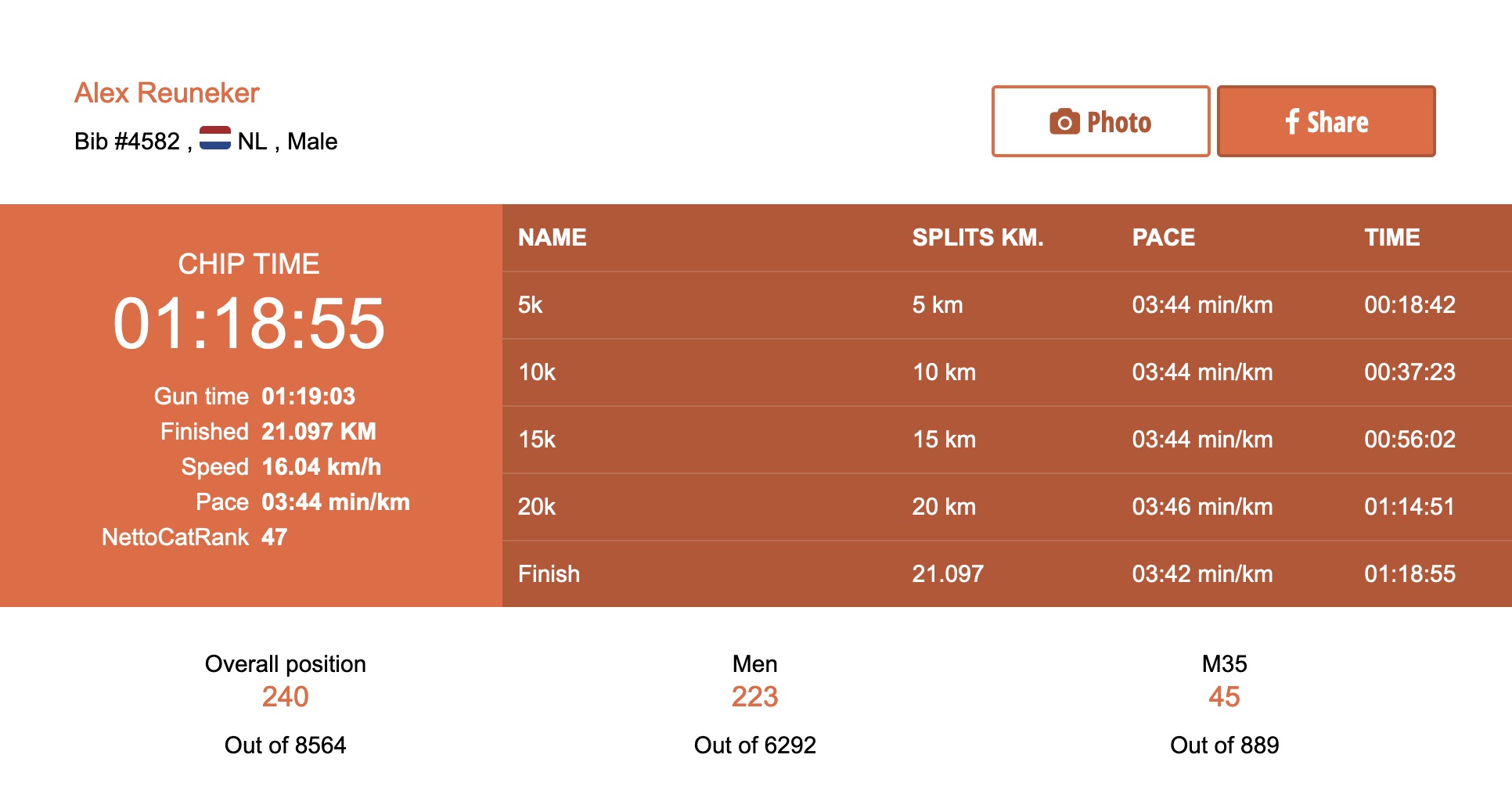Click the SPLITS KM. column header

tap(977, 238)
